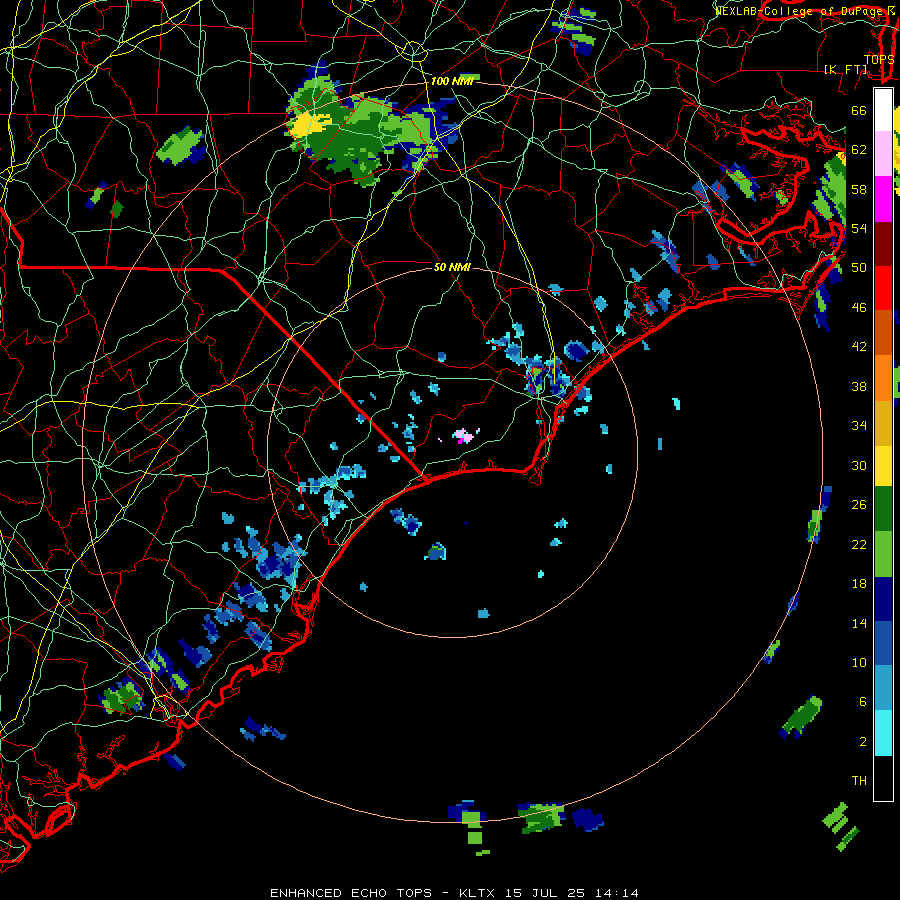Click the "100 NMI" range ring label
The image size is (900, 900).
click(452, 81)
